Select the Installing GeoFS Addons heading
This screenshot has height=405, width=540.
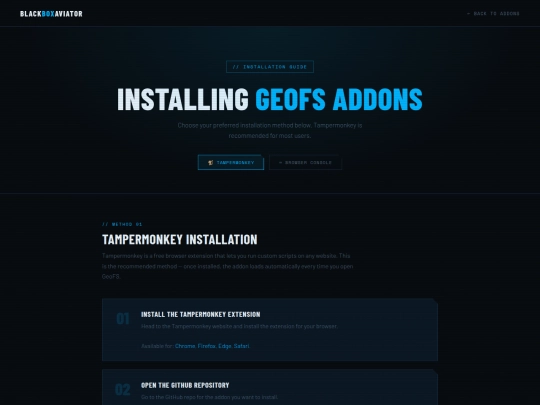click(x=270, y=99)
